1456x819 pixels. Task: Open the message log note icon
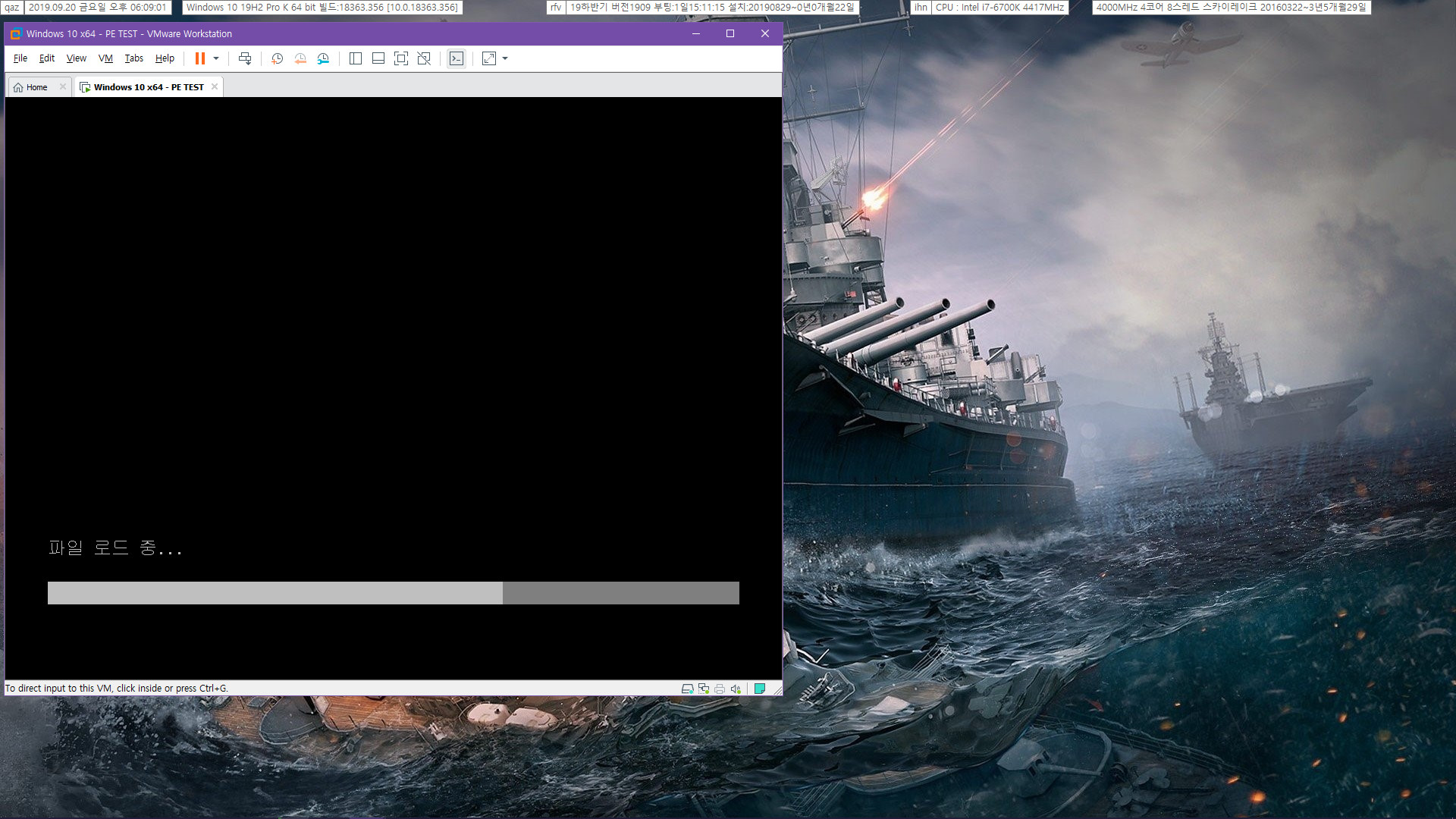coord(759,689)
